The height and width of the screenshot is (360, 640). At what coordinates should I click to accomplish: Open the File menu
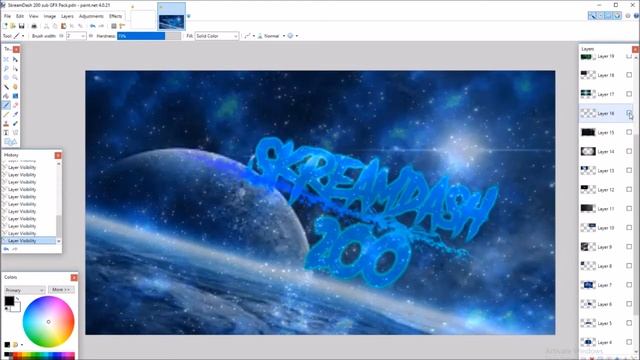click(x=7, y=16)
